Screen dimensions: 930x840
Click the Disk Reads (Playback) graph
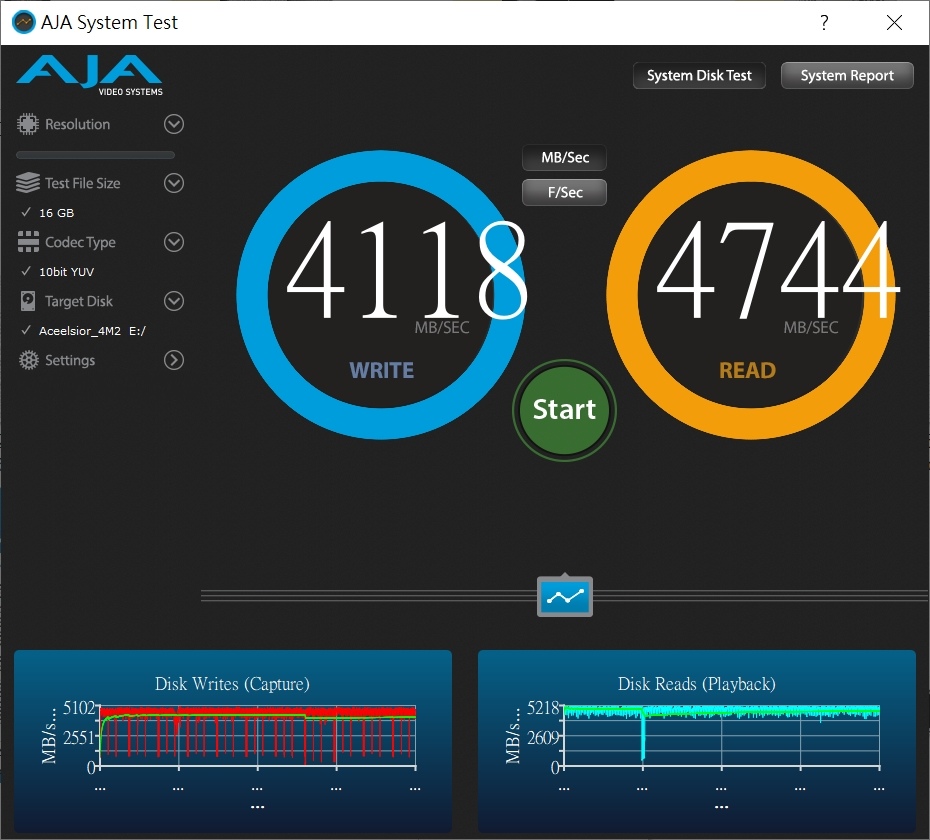point(721,737)
